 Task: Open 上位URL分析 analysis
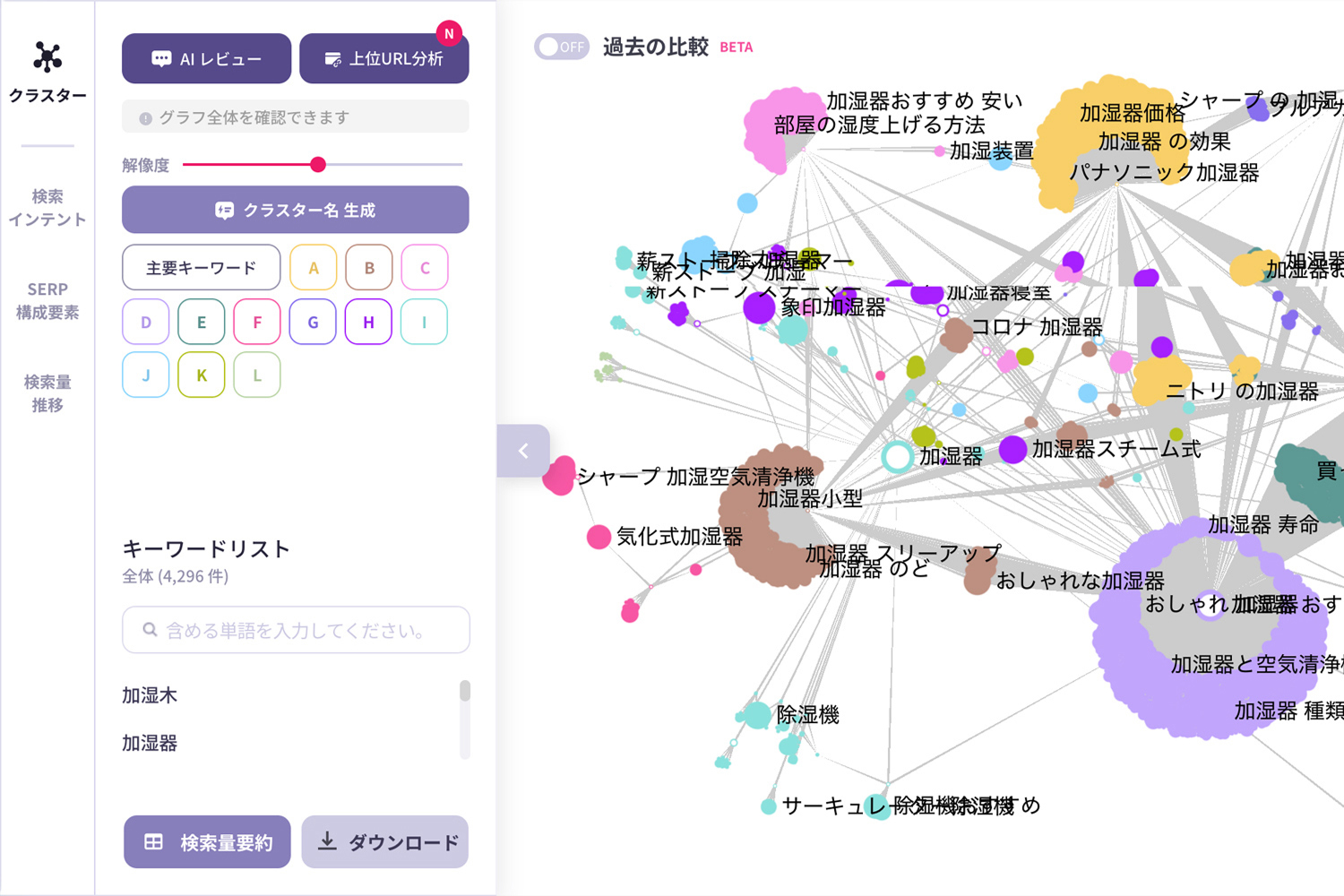pos(383,59)
